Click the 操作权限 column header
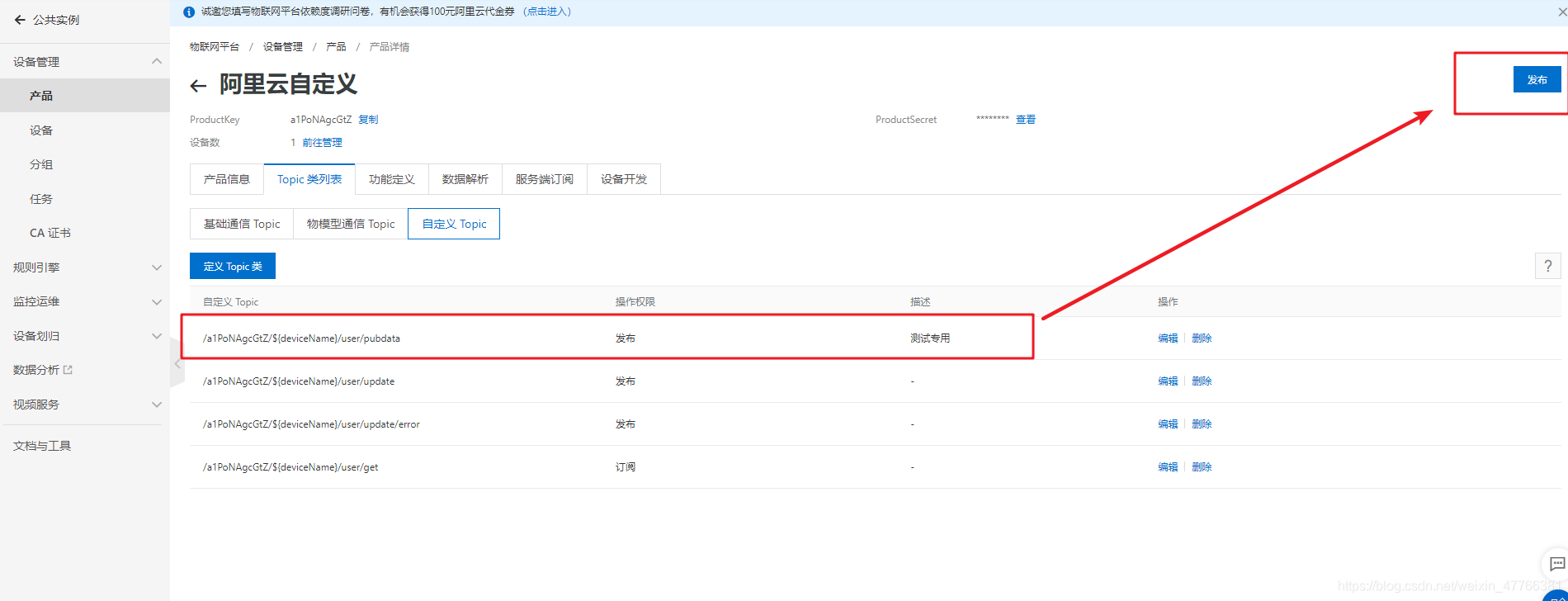This screenshot has width=1568, height=601. pyautogui.click(x=635, y=302)
